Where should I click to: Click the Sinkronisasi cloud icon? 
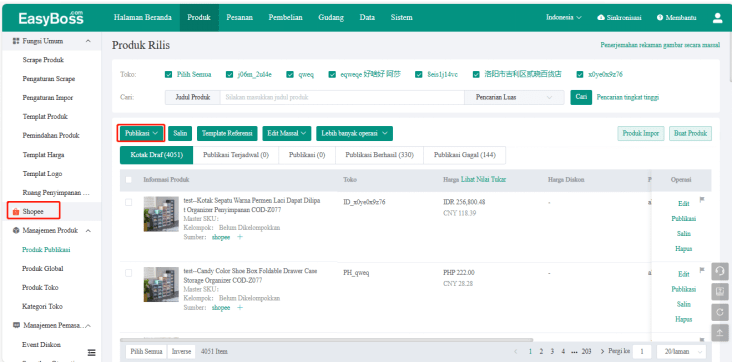pyautogui.click(x=601, y=18)
